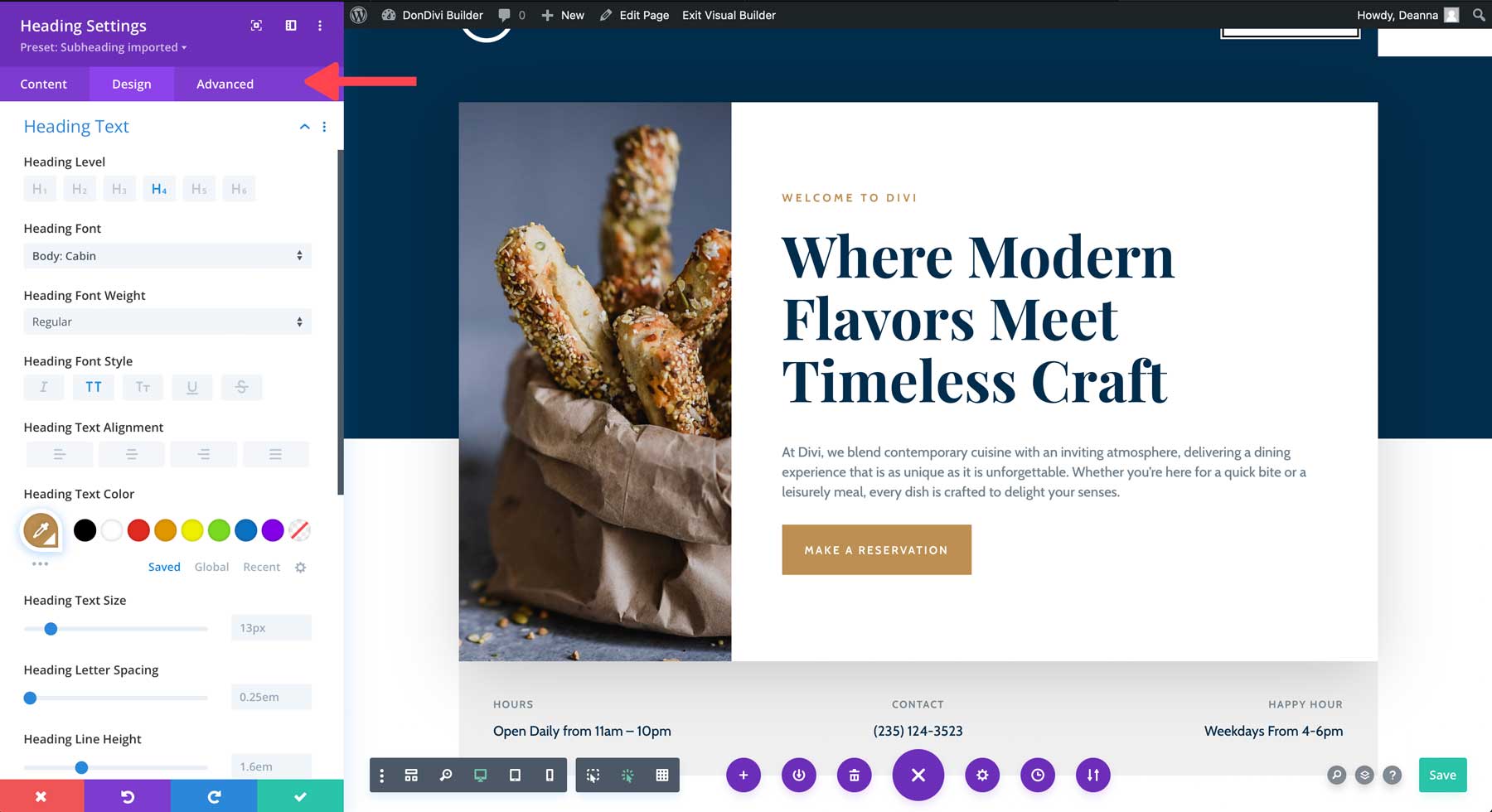
Task: Open the New menu in admin bar
Action: click(x=563, y=15)
